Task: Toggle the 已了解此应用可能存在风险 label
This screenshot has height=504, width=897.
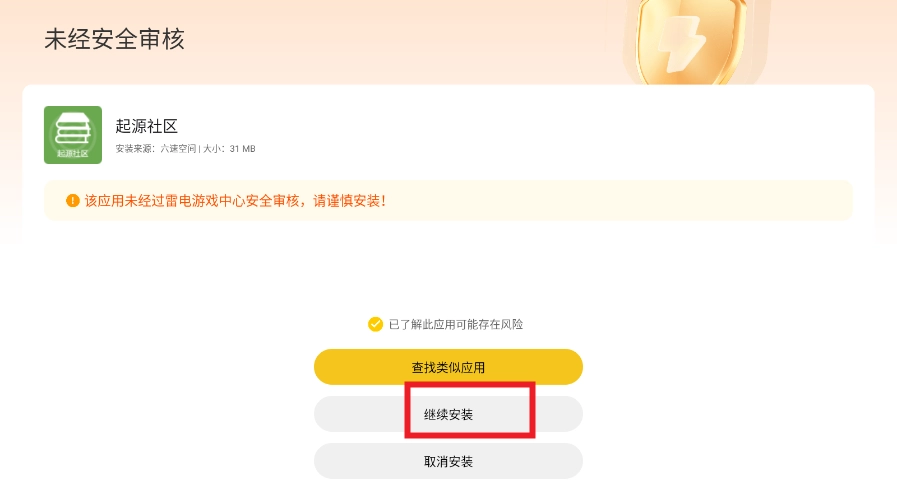Action: coord(455,324)
